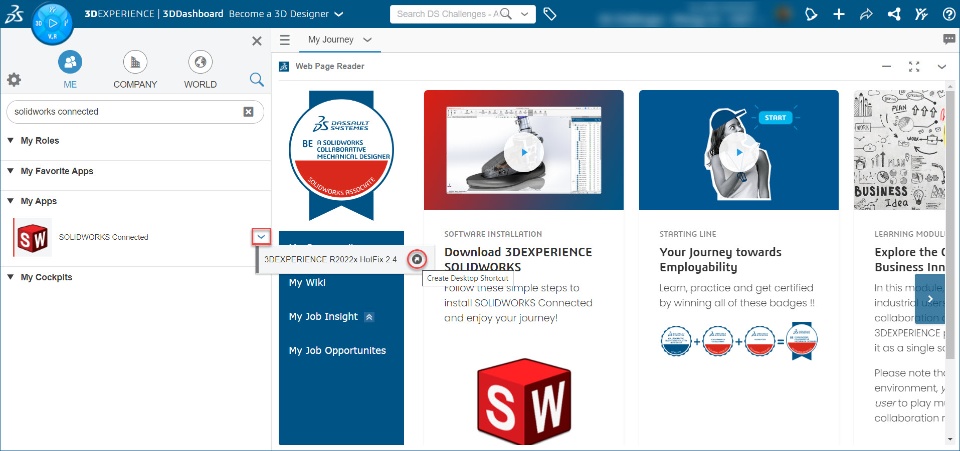Select 3DEXPERIENCE R2022x HotFix 2.4 entry
This screenshot has height=451, width=960.
tap(331, 259)
